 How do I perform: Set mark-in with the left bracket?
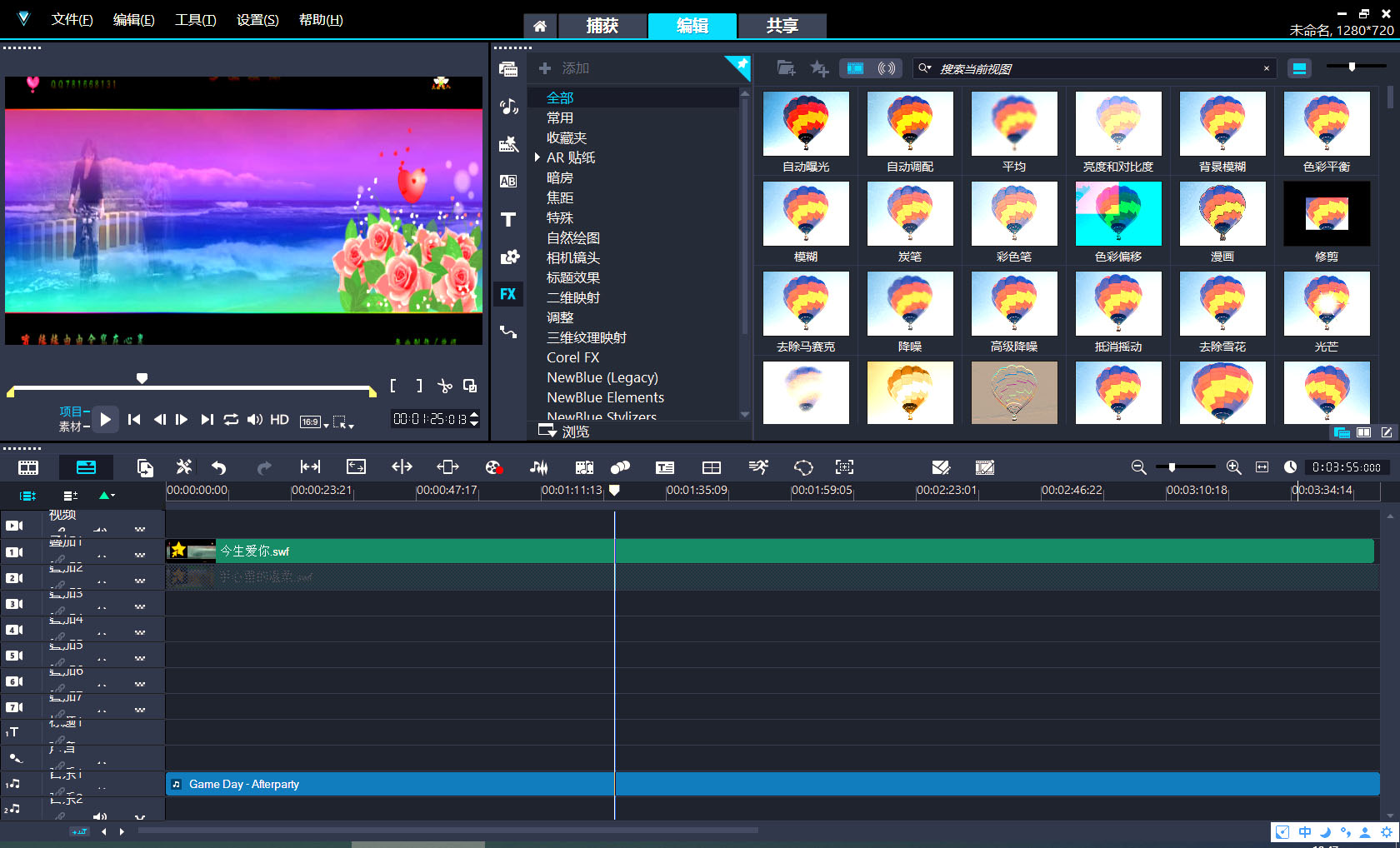[x=393, y=386]
